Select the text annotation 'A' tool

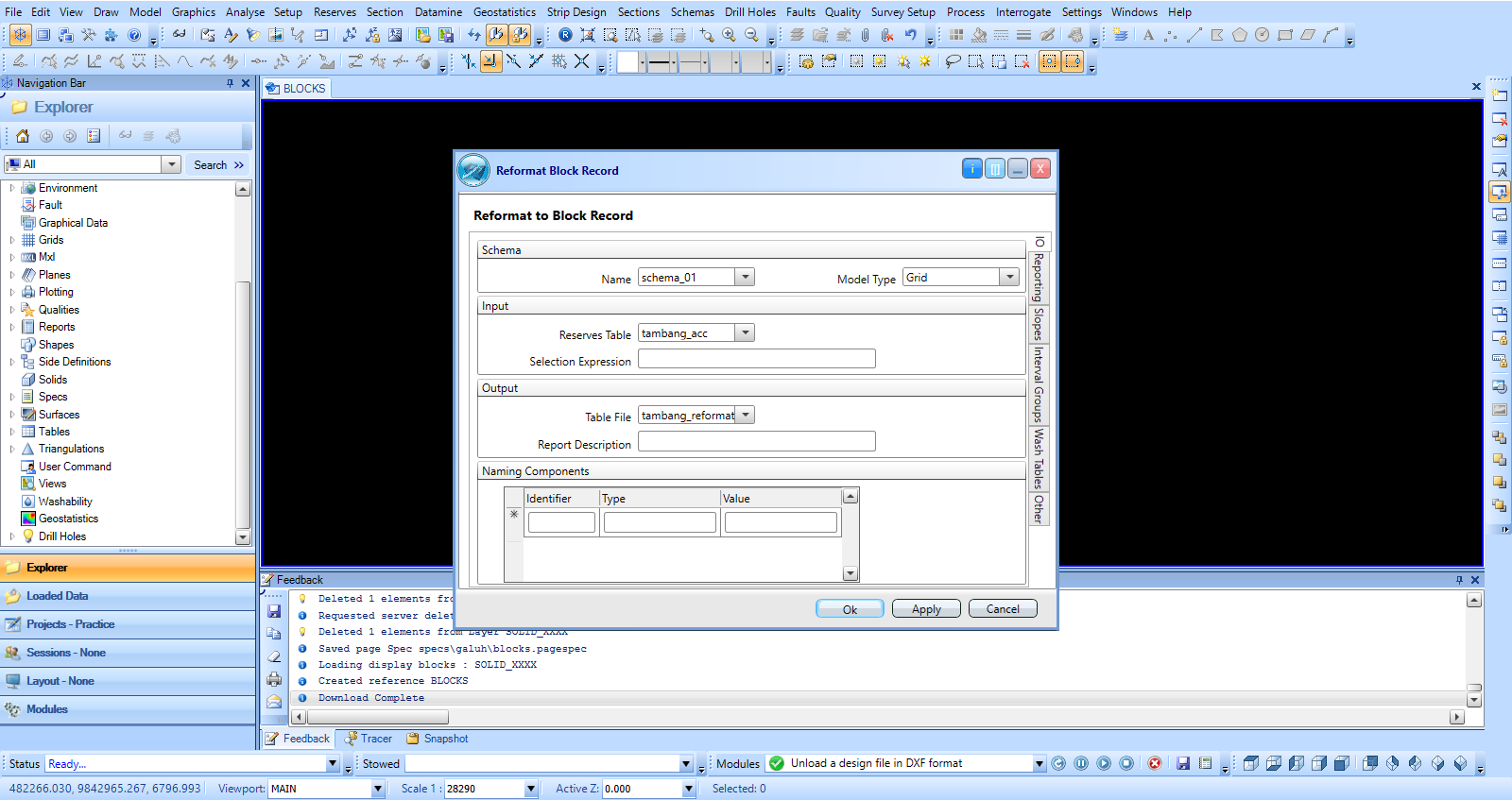(1148, 35)
